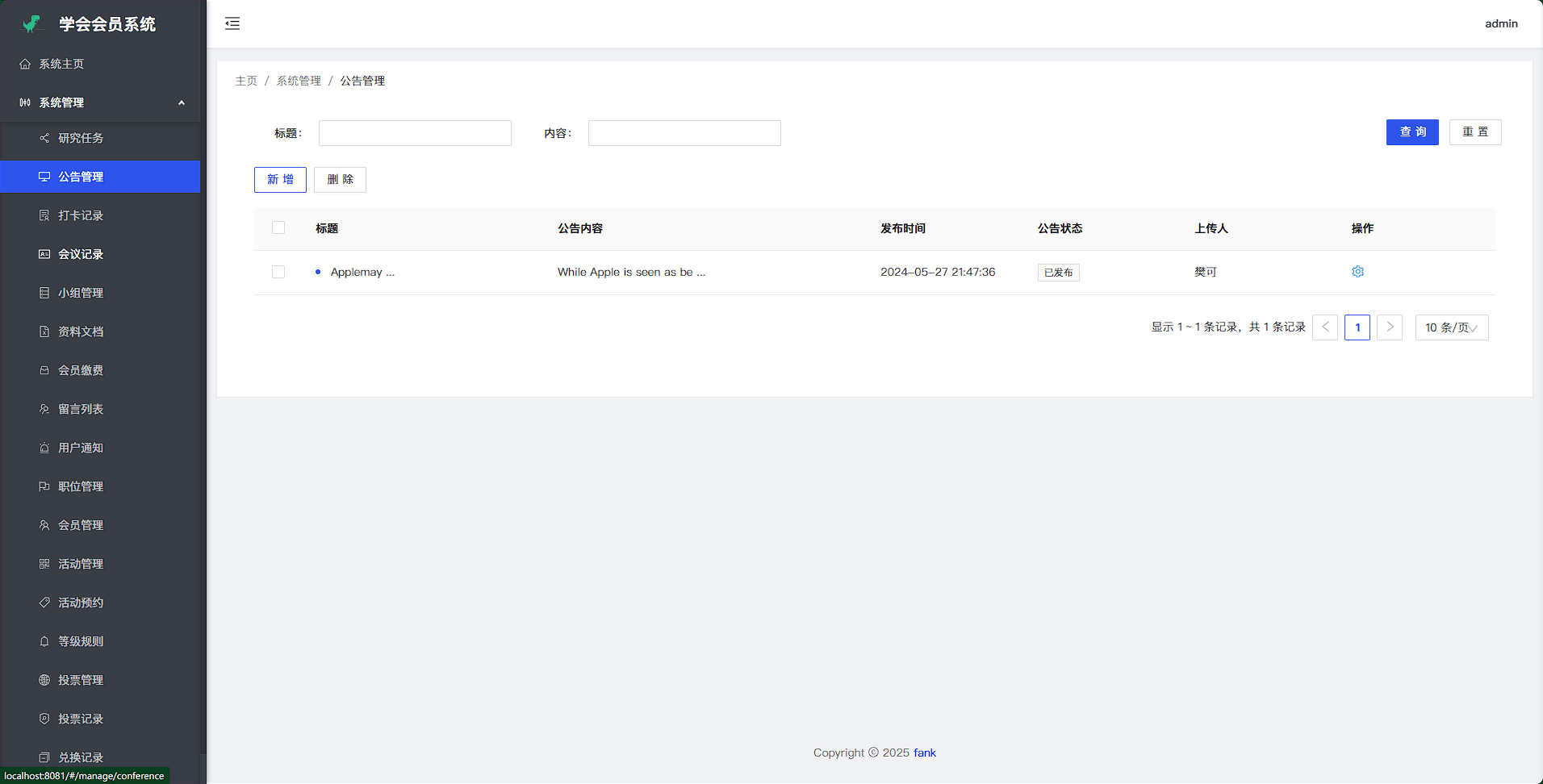Open the 10 条/页 page size dropdown
Screen dimensions: 1543x784
point(1451,327)
